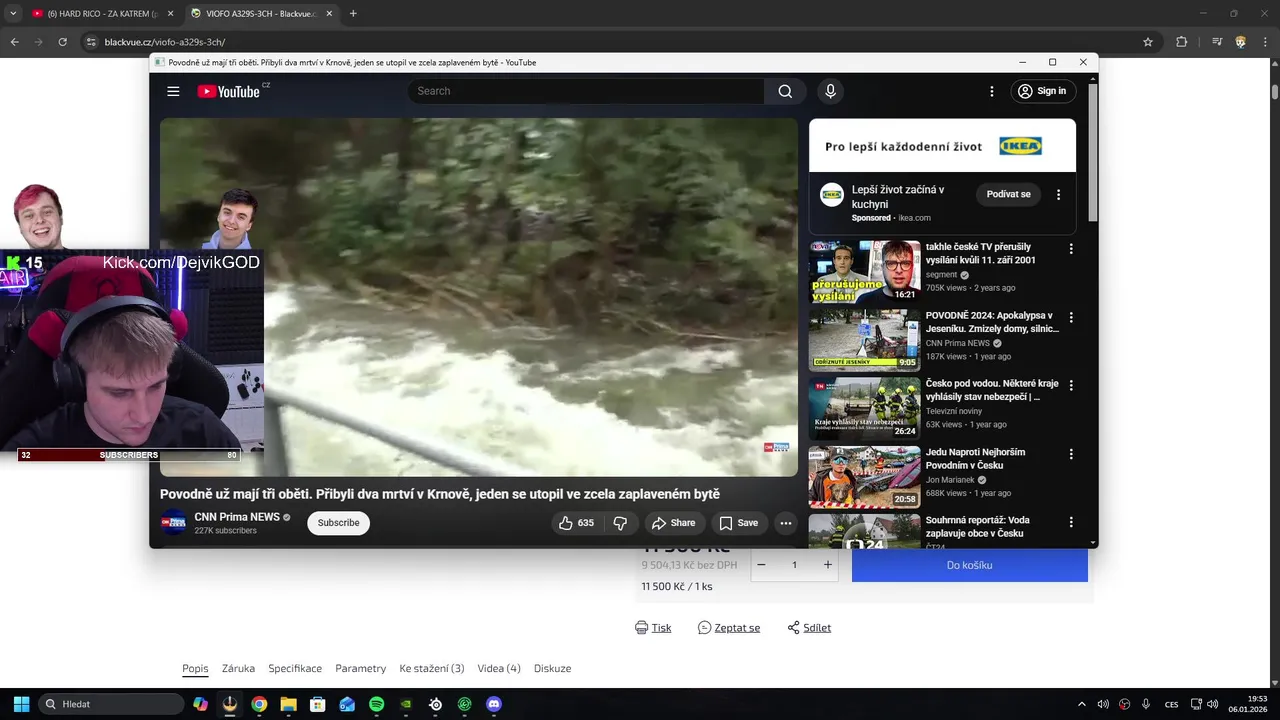Open Chrome media controls icon

1217,42
